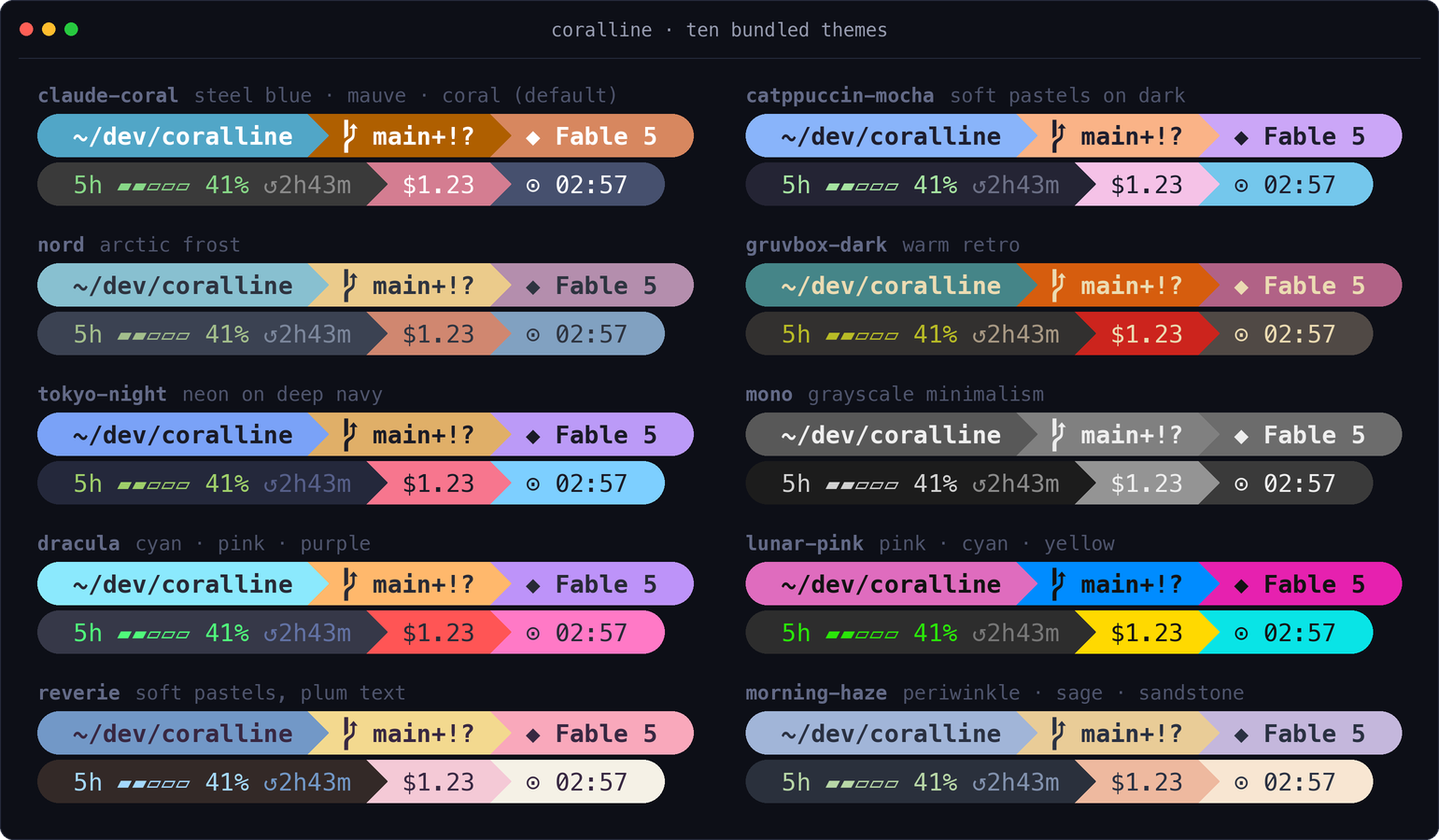Click the yellow "$1.23" cost in lunar-pink theme
The height and width of the screenshot is (840, 1439).
point(1147,633)
